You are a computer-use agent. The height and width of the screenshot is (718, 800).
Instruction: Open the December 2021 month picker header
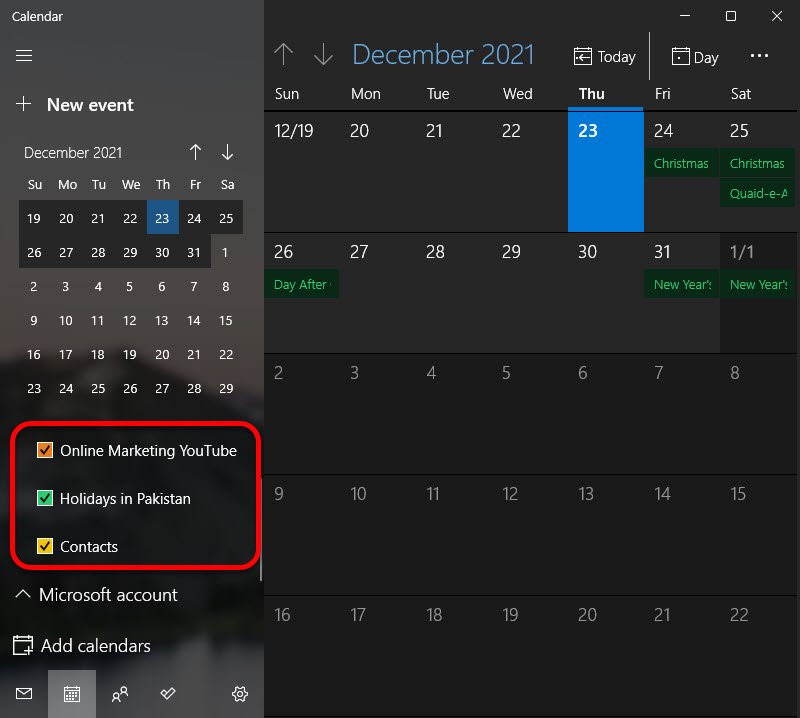pyautogui.click(x=443, y=55)
